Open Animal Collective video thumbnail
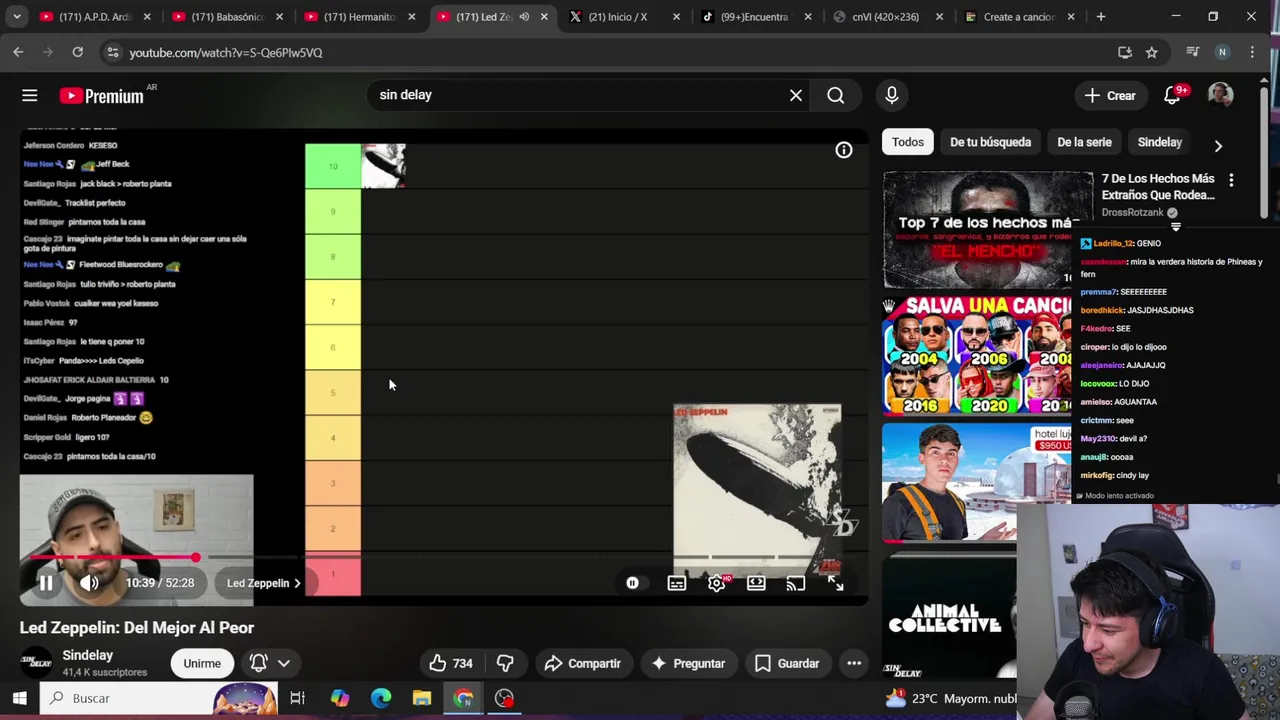The height and width of the screenshot is (720, 1280). click(949, 617)
